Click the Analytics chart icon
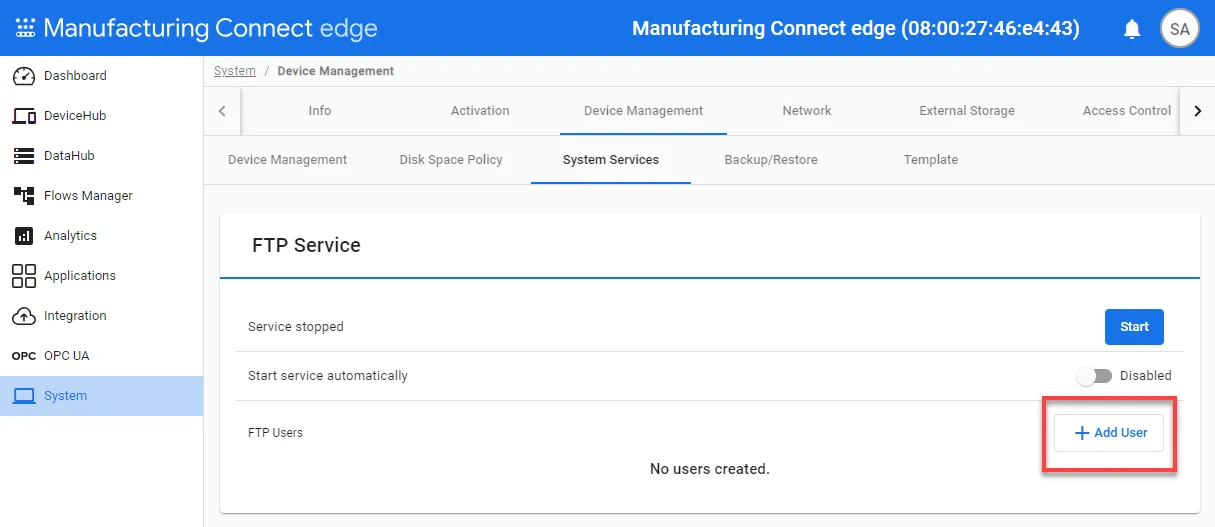Screen dimensions: 1215x527 click(24, 236)
